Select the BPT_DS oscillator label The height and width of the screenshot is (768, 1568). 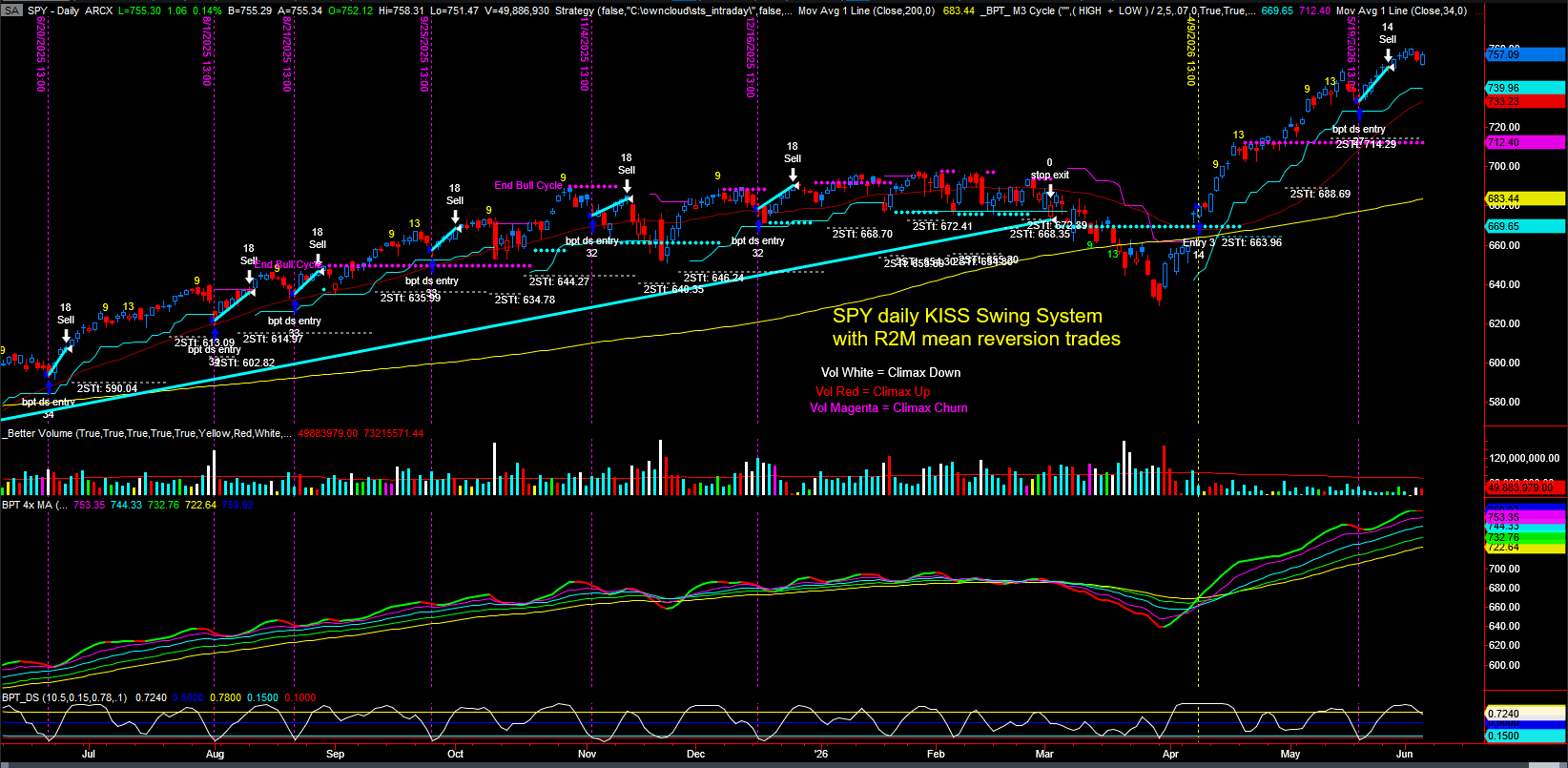click(x=64, y=697)
